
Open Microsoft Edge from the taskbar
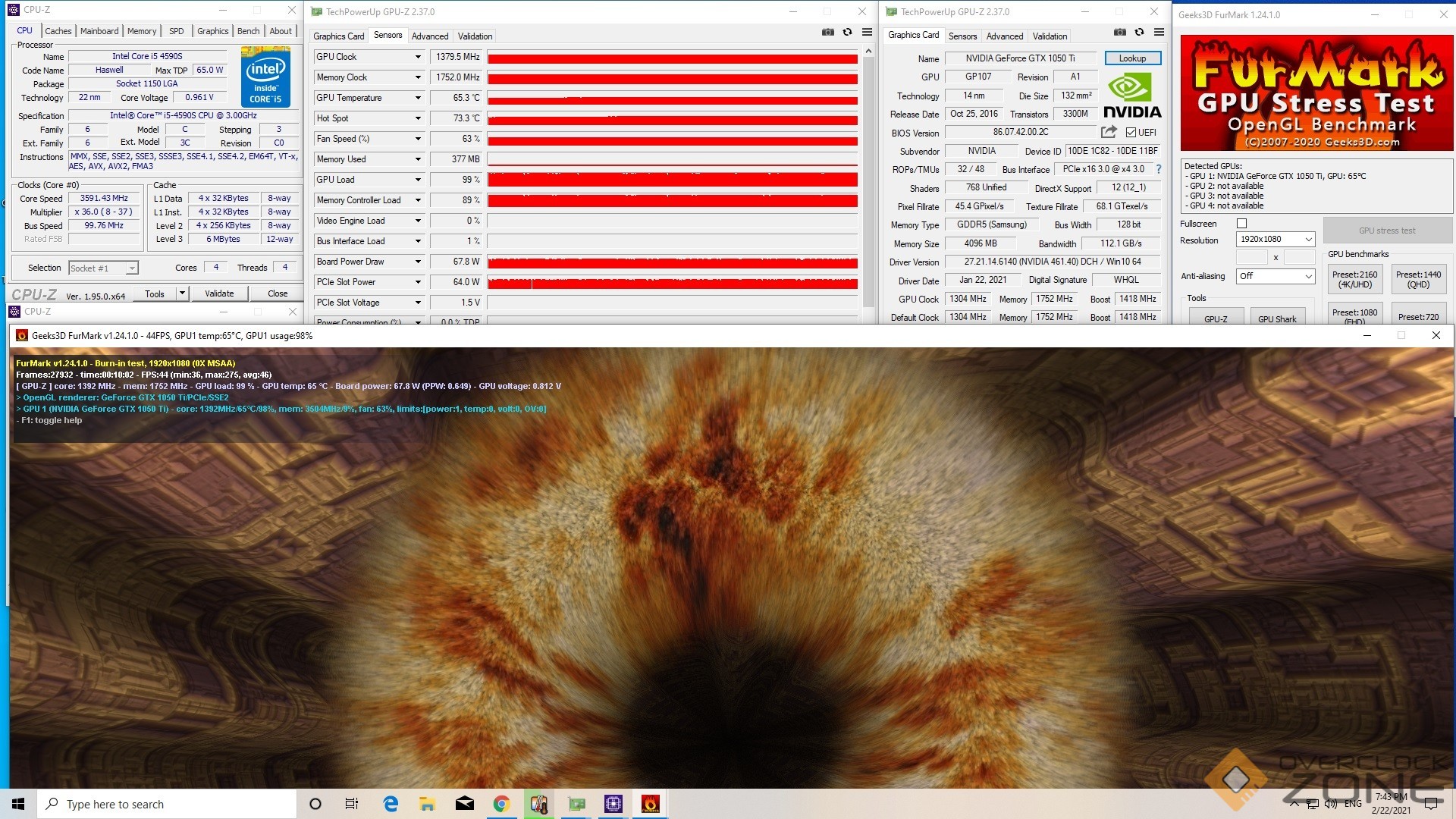click(391, 804)
